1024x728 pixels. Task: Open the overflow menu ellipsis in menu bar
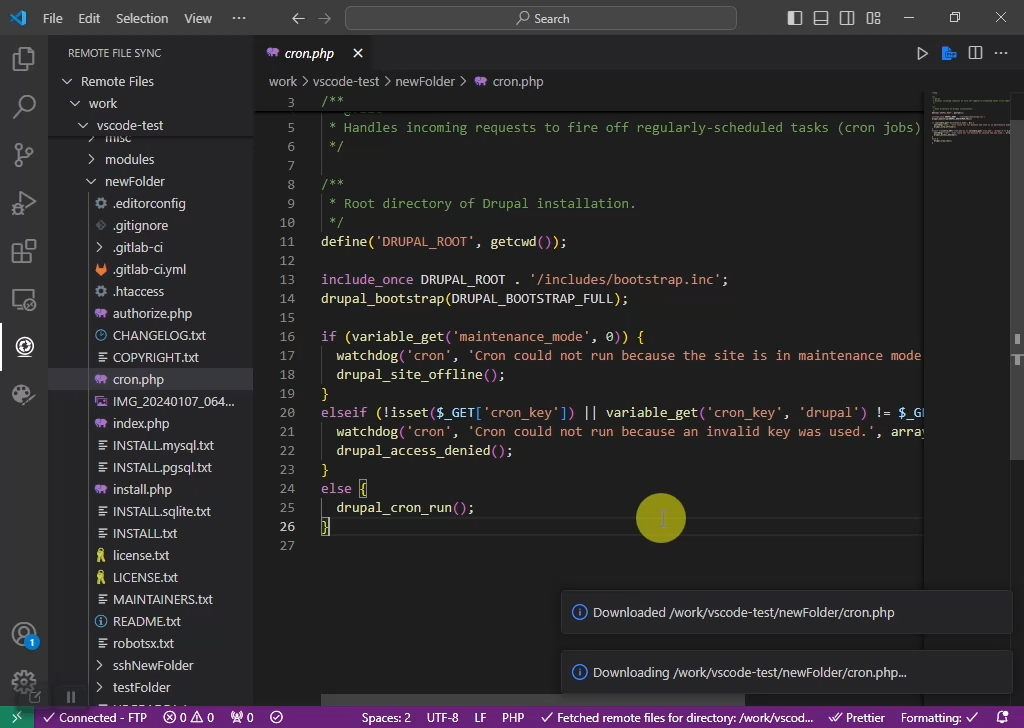239,18
